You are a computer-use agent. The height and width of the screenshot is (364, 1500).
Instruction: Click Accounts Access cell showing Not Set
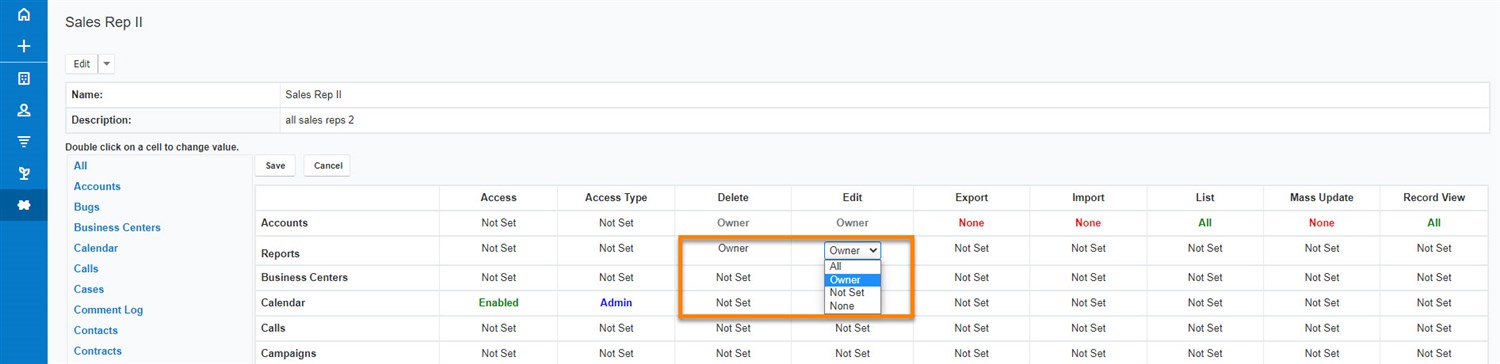point(499,223)
